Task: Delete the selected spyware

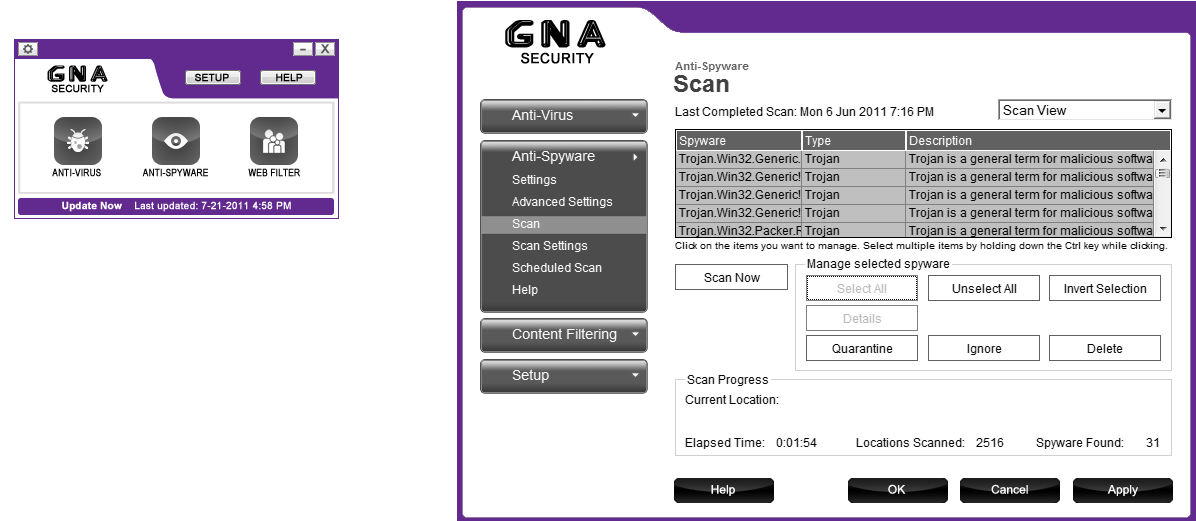Action: 1104,349
